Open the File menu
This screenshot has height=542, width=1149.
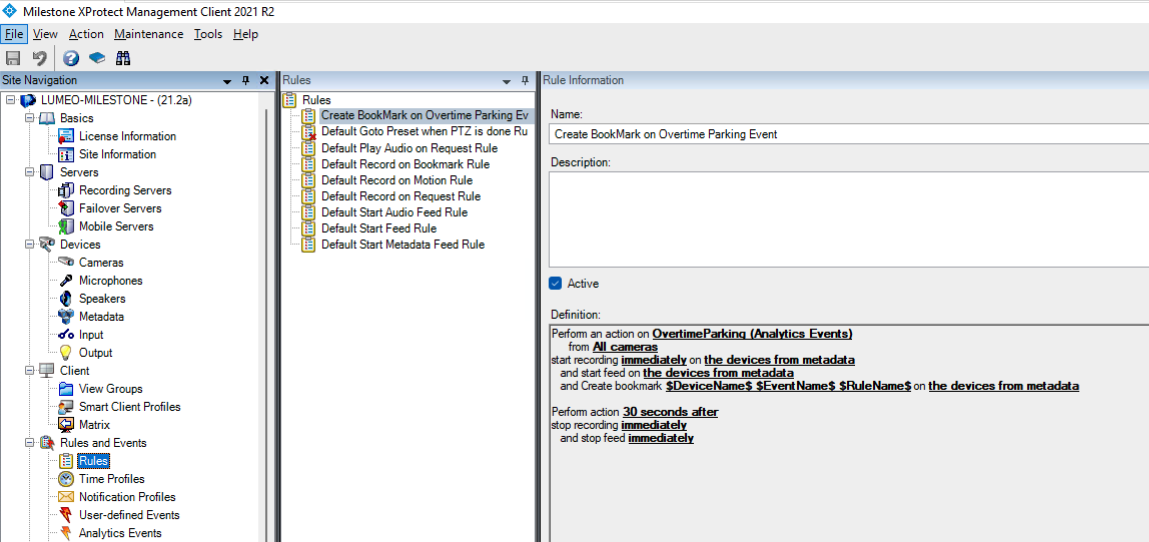(x=14, y=34)
